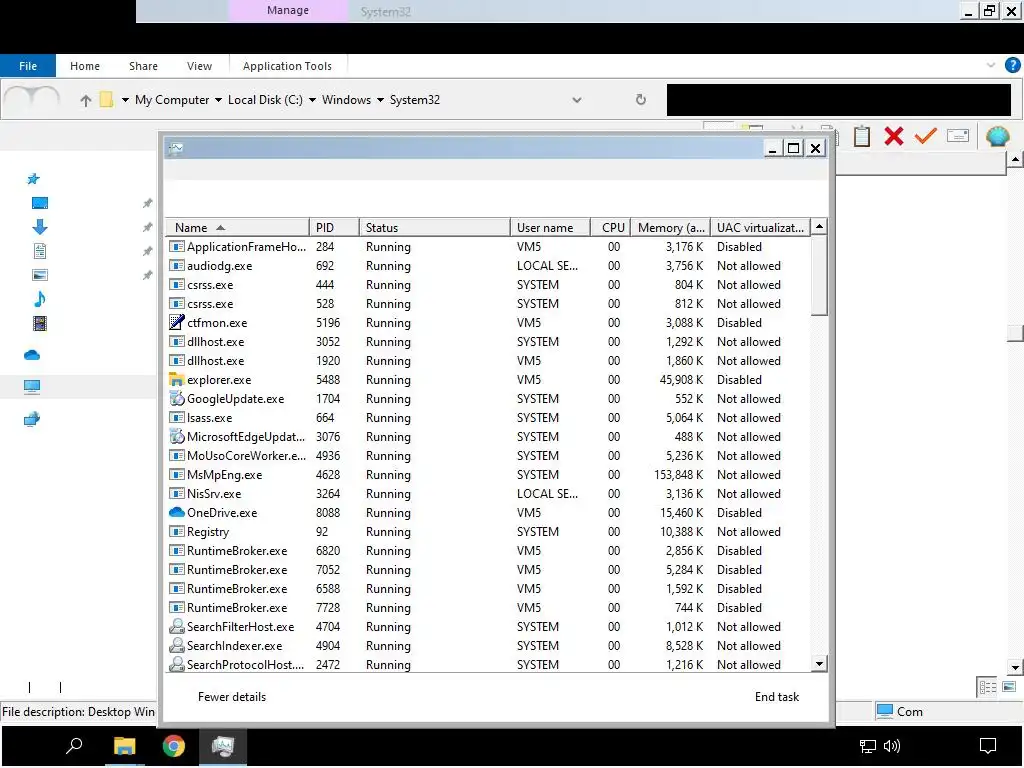Screen dimensions: 1024x768
Task: Launch Chrome from taskbar
Action: (173, 746)
